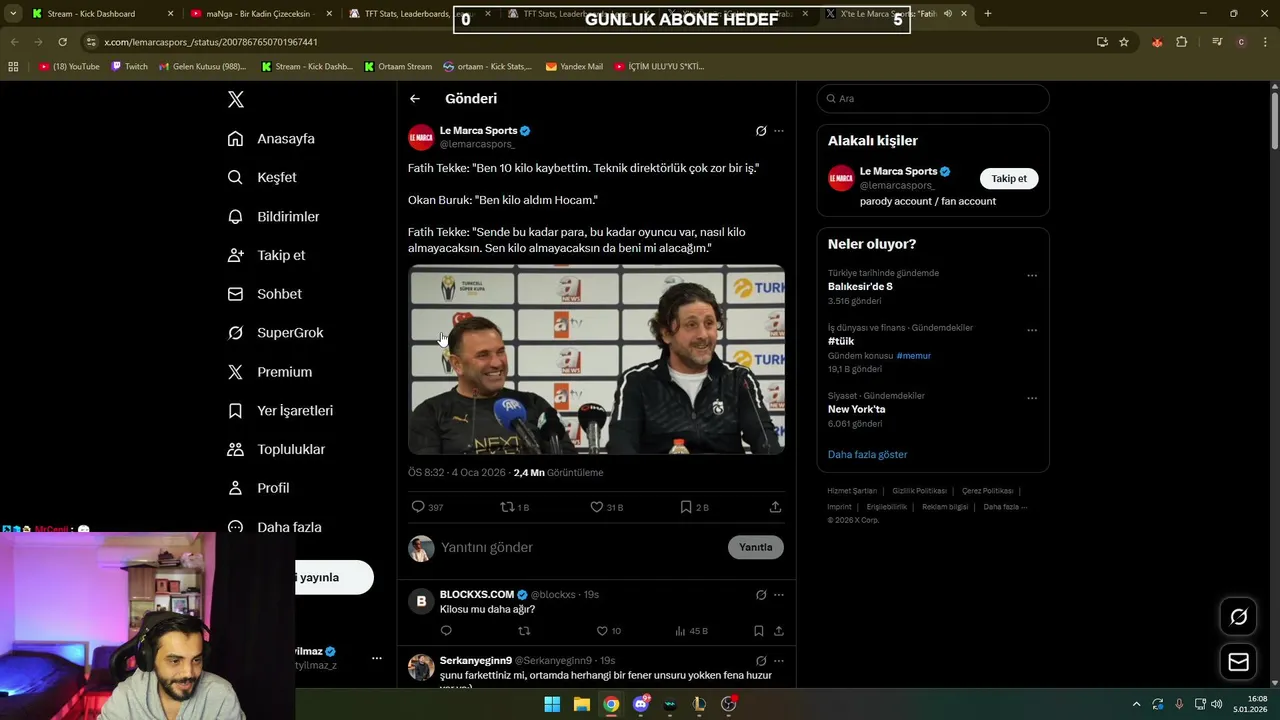Bookmark this page with the star icon
The width and height of the screenshot is (1280, 720).
tap(1124, 42)
